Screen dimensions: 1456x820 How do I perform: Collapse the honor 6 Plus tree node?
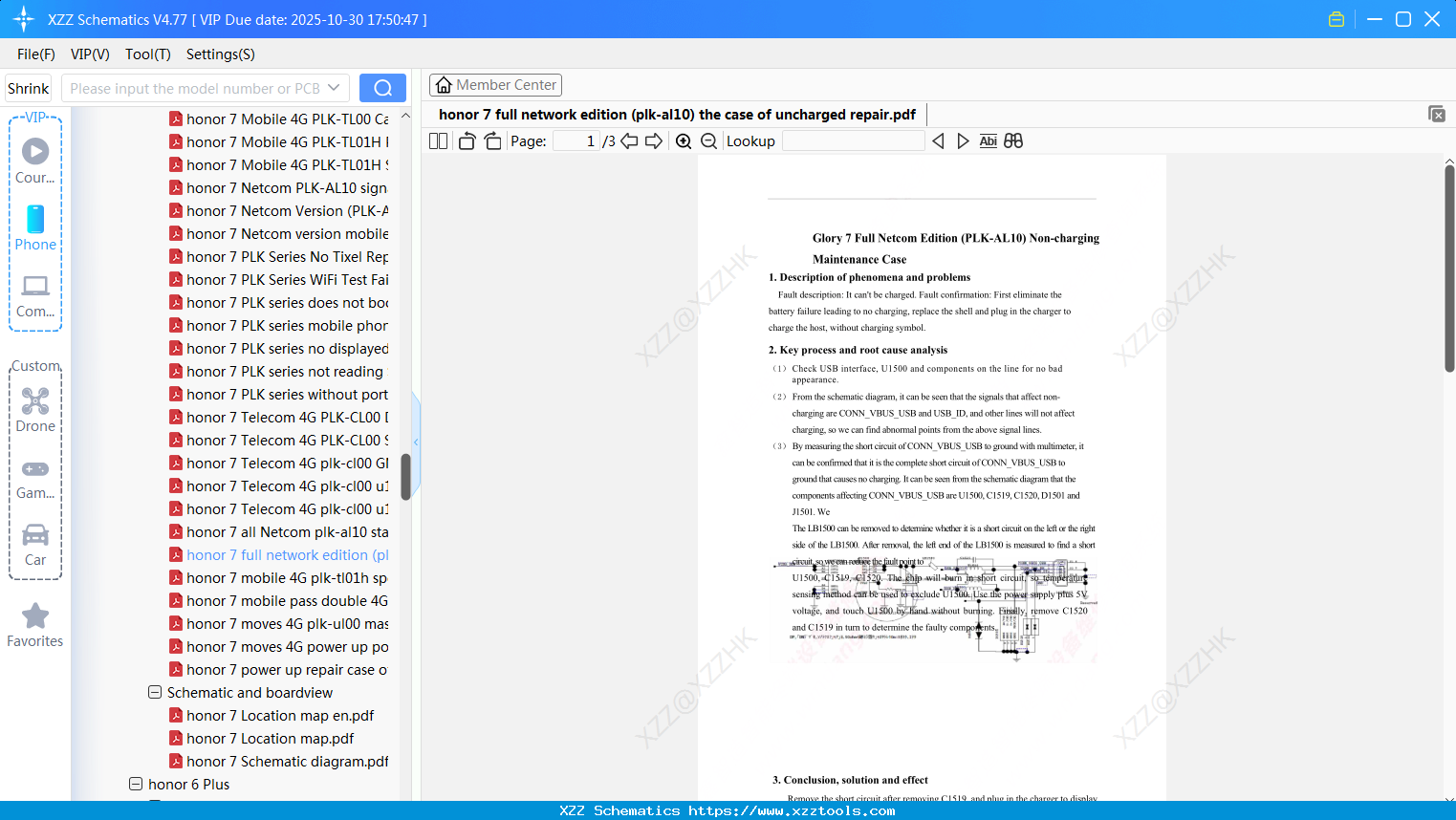point(136,784)
